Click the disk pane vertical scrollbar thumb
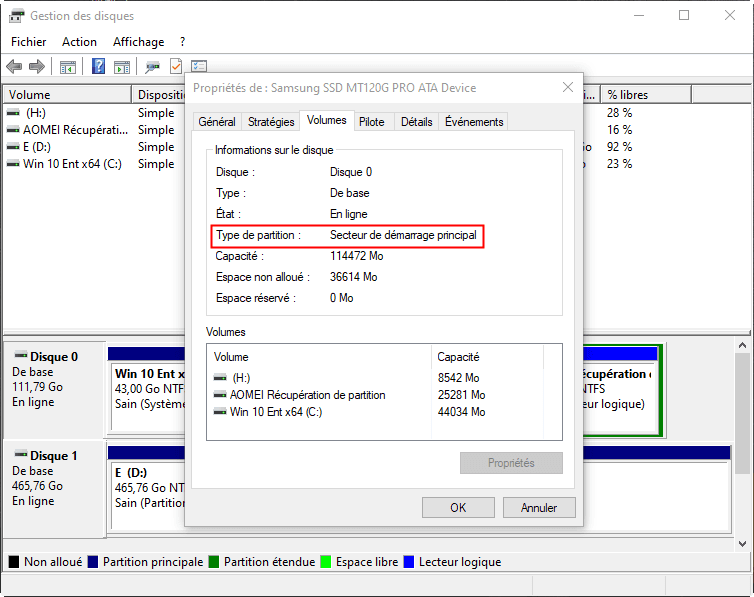Viewport: 754px width, 597px height. [x=742, y=414]
